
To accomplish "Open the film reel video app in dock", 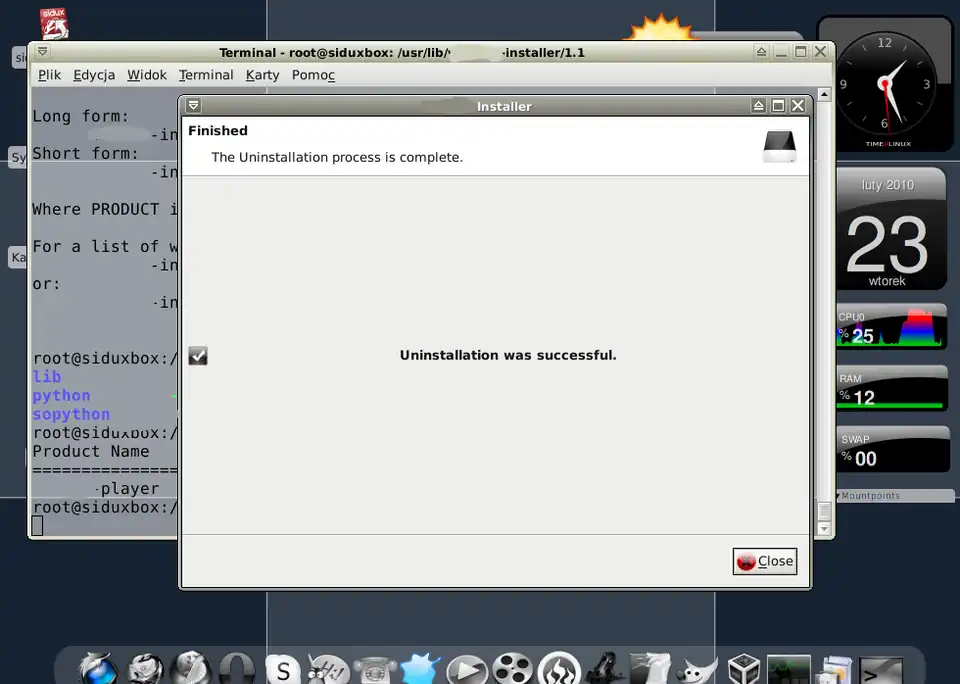I will [x=512, y=669].
